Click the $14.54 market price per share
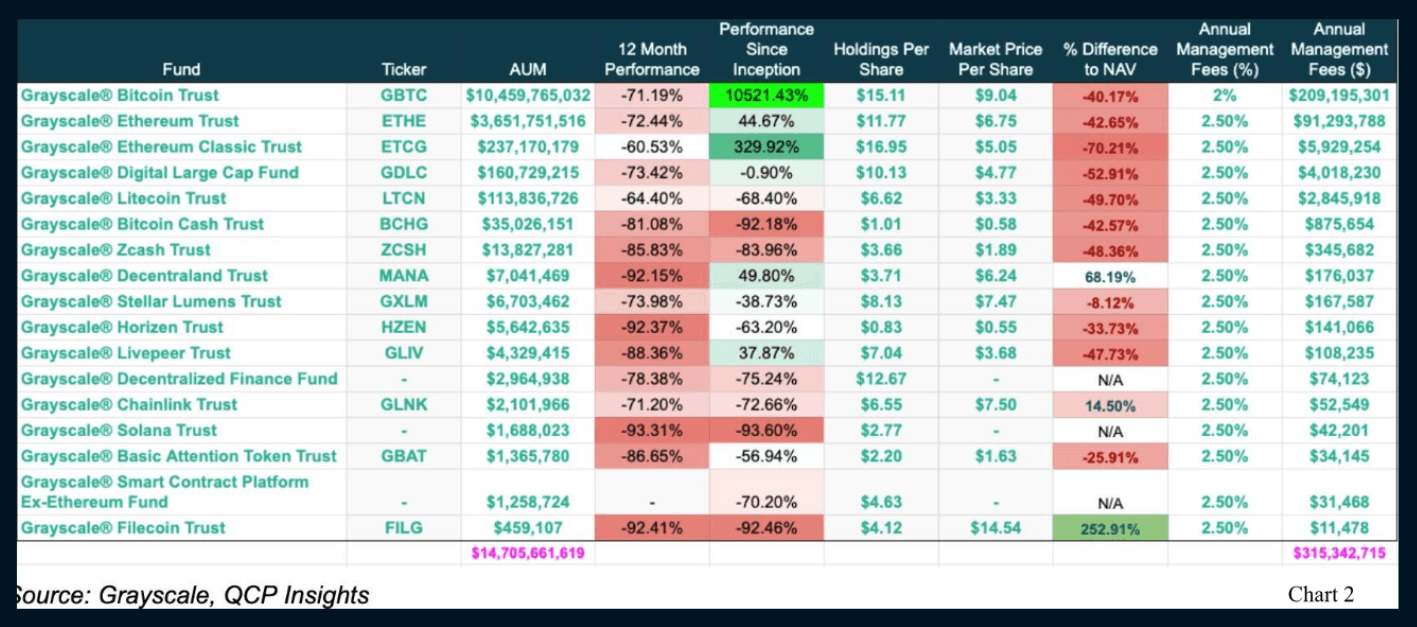 click(x=996, y=528)
